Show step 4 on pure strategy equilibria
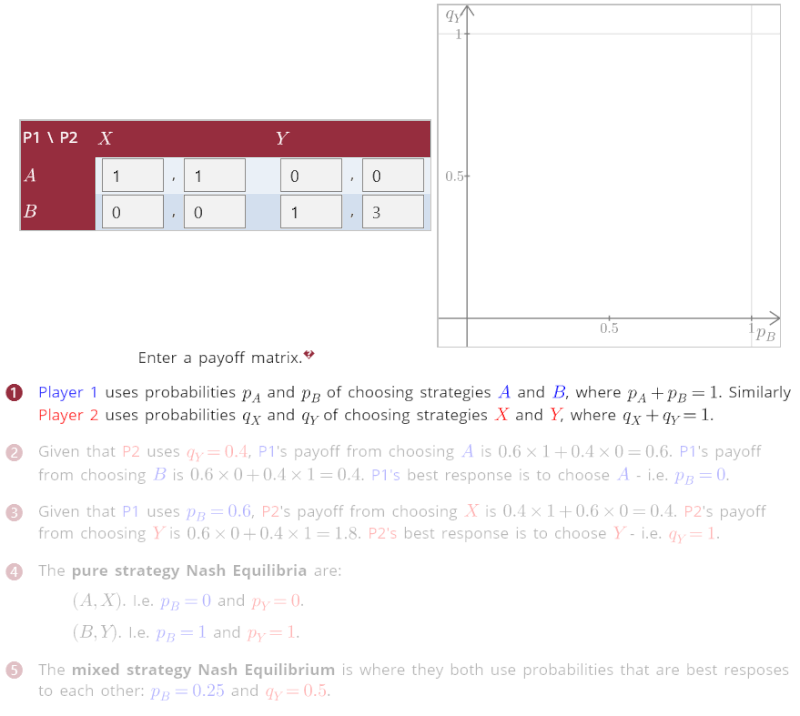 pos(14,571)
